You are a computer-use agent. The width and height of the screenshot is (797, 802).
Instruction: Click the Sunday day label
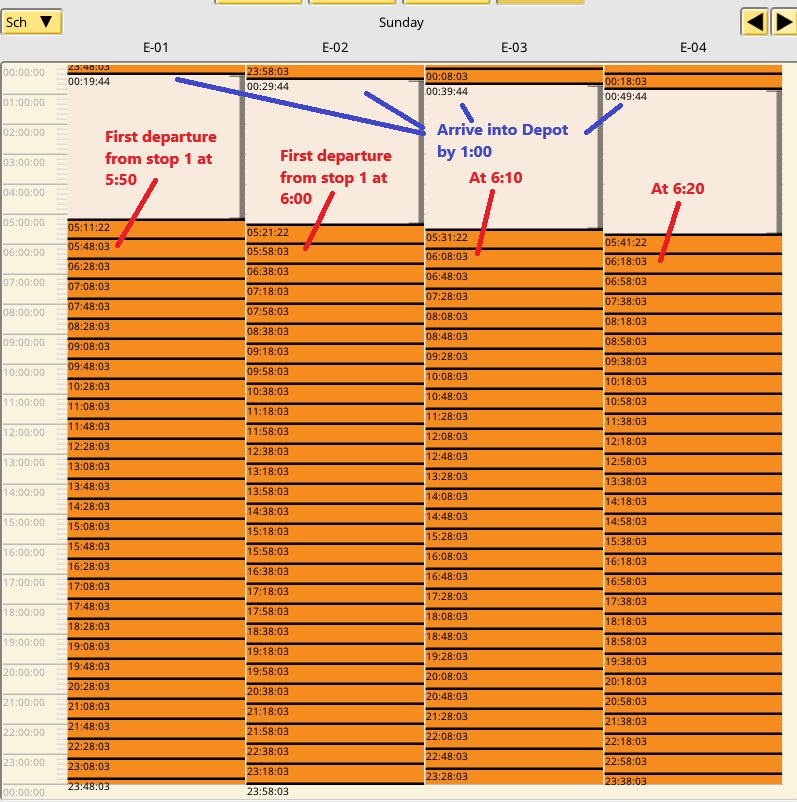pos(401,23)
